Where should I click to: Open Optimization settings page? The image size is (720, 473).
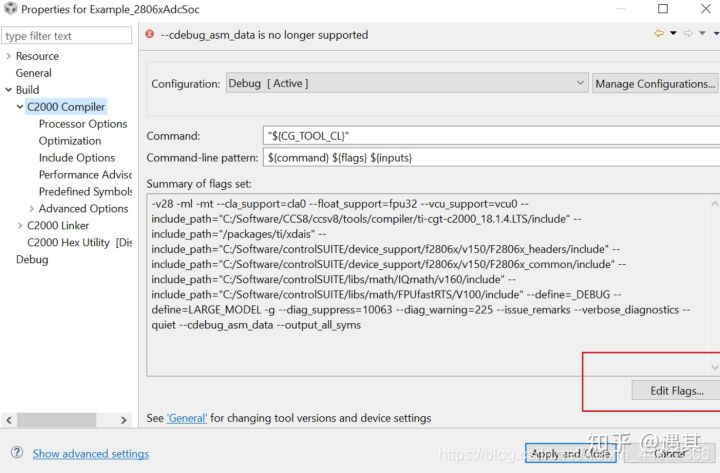[70, 141]
